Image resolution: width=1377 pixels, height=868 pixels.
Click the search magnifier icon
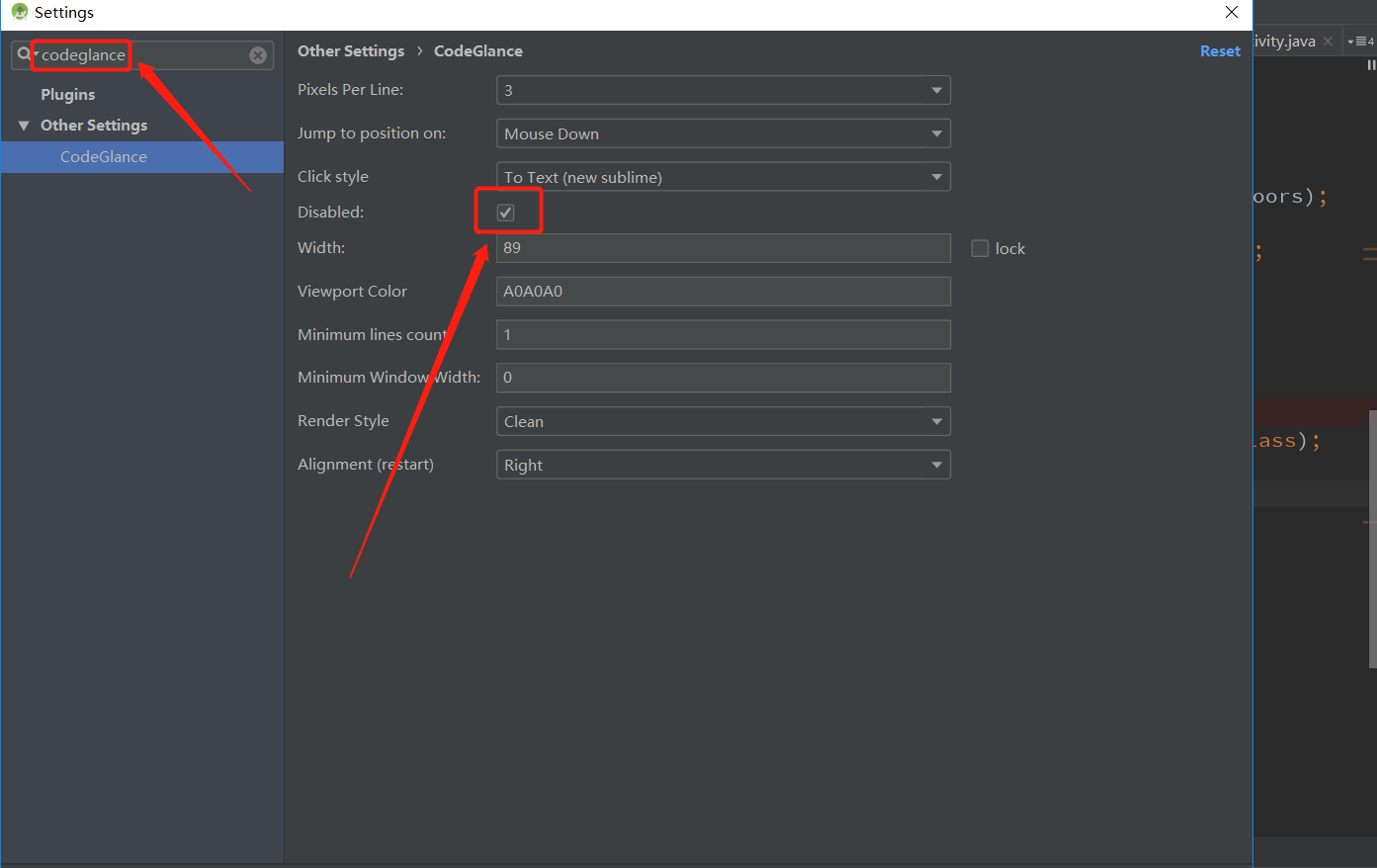click(x=22, y=54)
